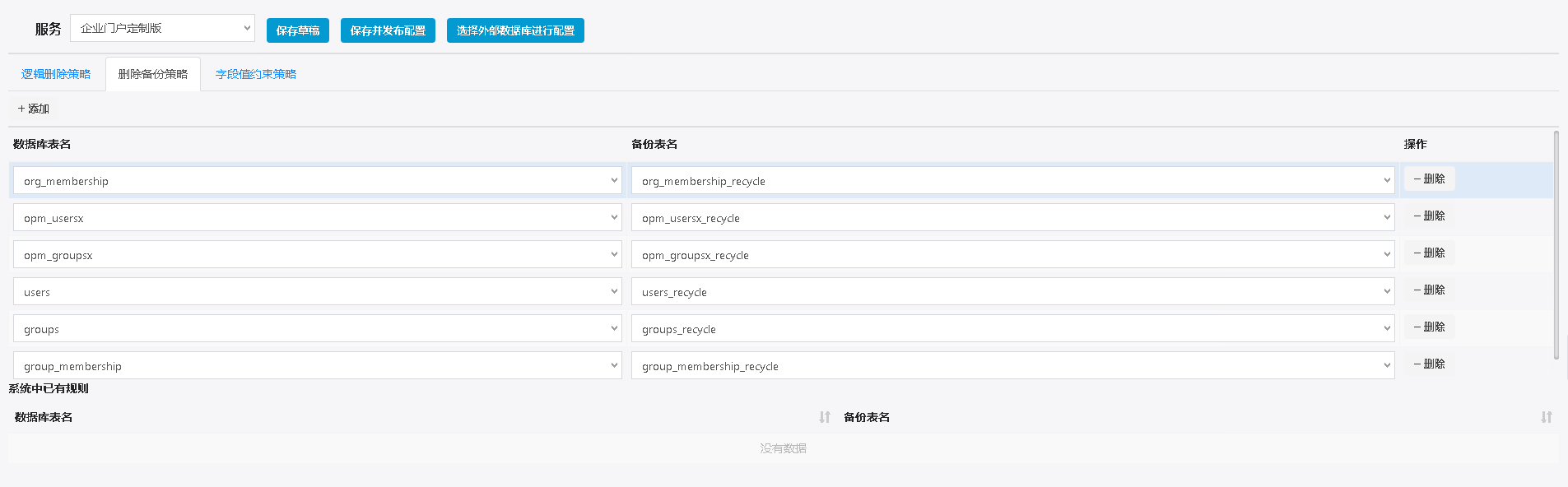Image resolution: width=1568 pixels, height=487 pixels.
Task: Expand the opm_usersx_recycle backup table dropdown
Action: coord(1012,218)
